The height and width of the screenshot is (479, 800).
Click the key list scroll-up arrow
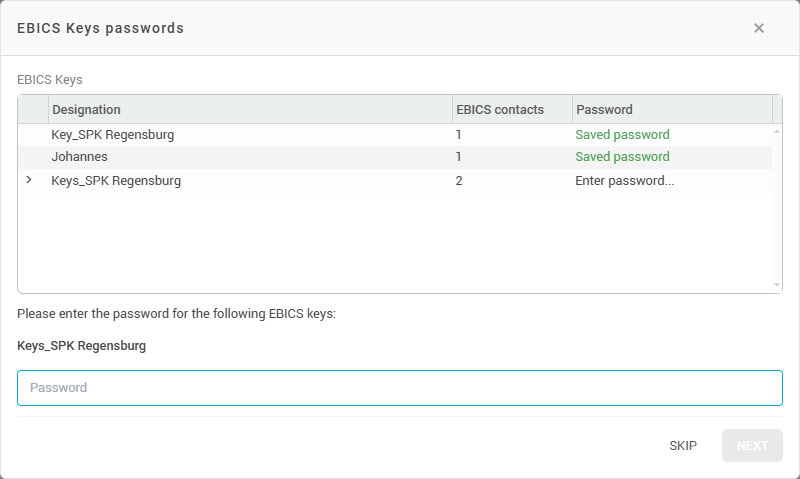(777, 131)
